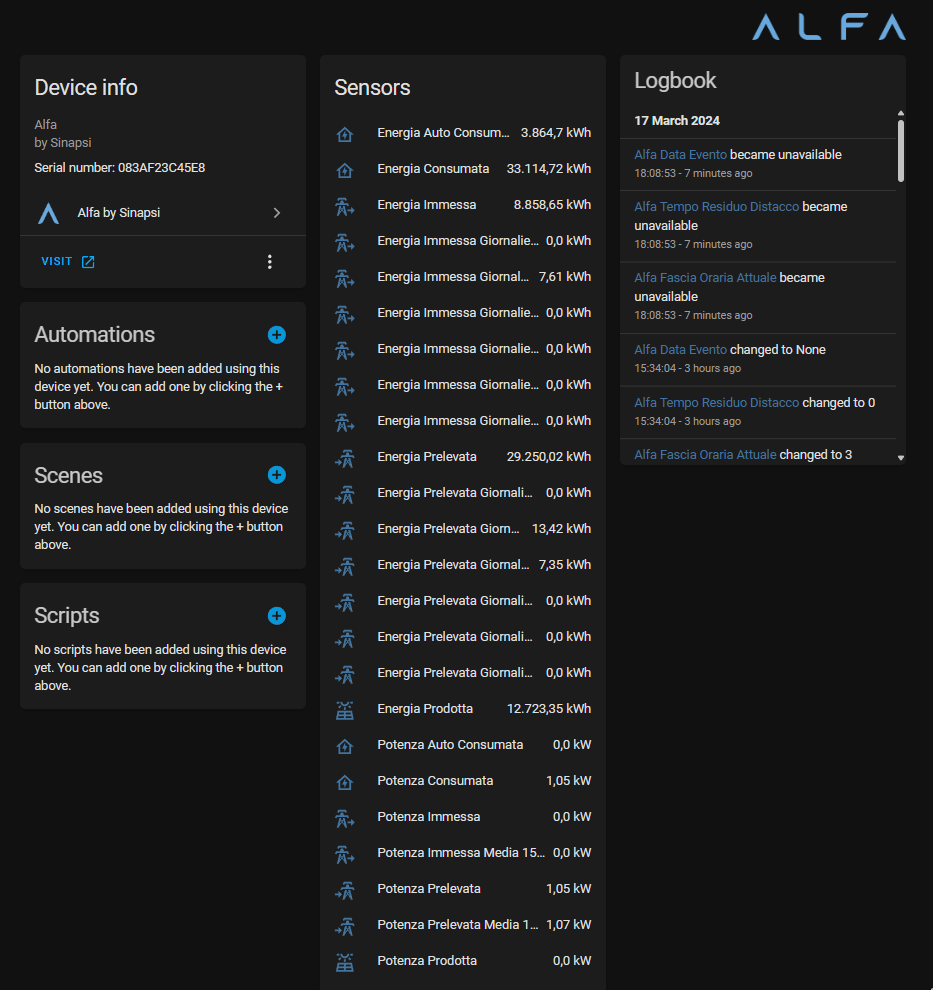933x990 pixels.
Task: Click the Potenza Consumata home icon
Action: [345, 782]
